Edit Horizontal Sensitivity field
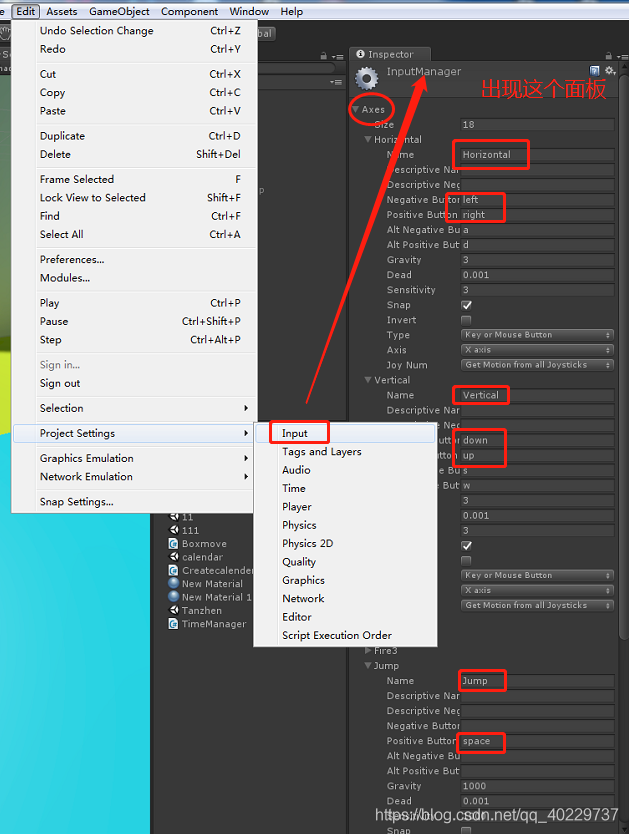The image size is (629, 834). pyautogui.click(x=537, y=290)
